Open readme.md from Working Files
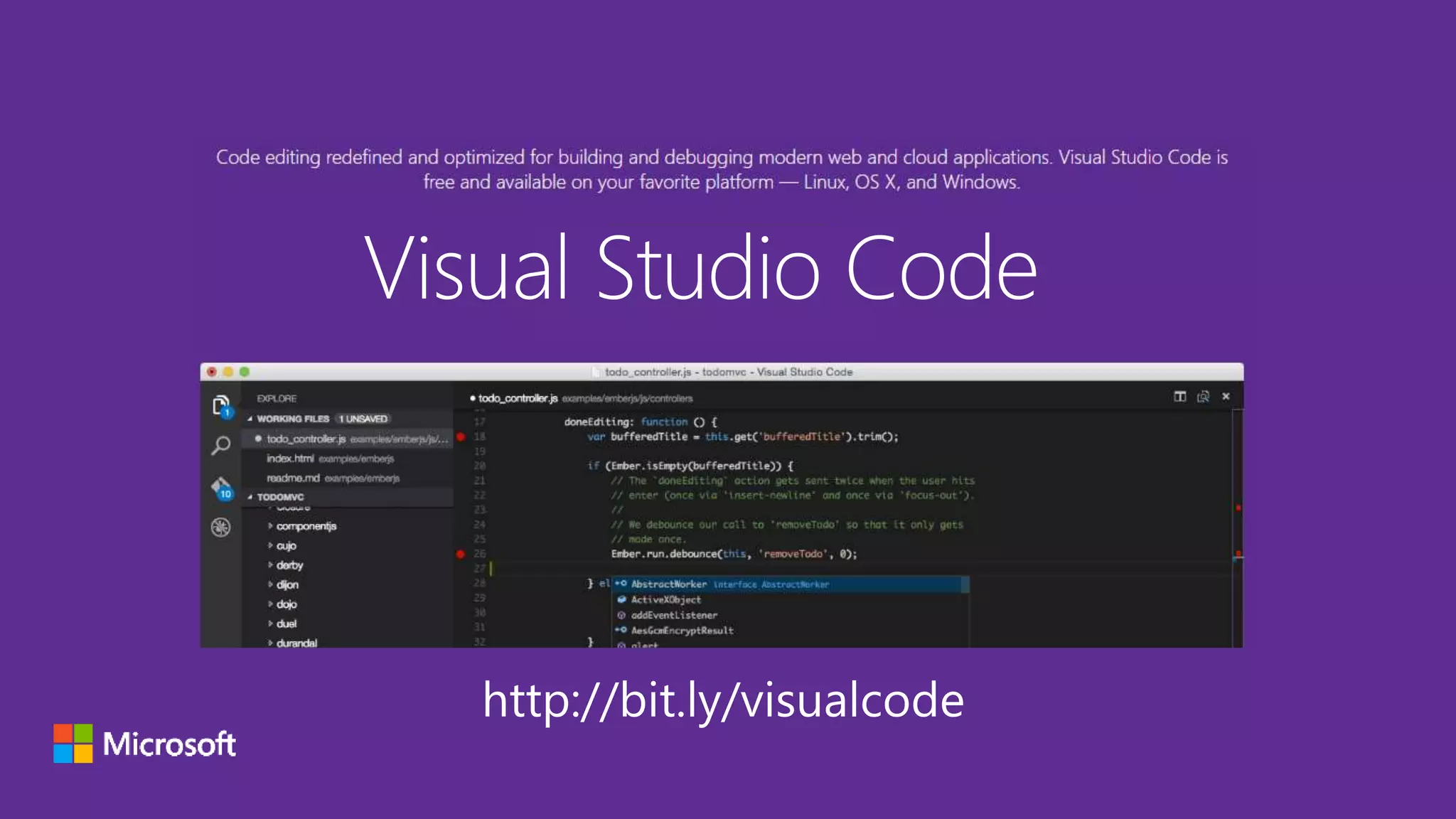Image resolution: width=1456 pixels, height=819 pixels. [348, 478]
